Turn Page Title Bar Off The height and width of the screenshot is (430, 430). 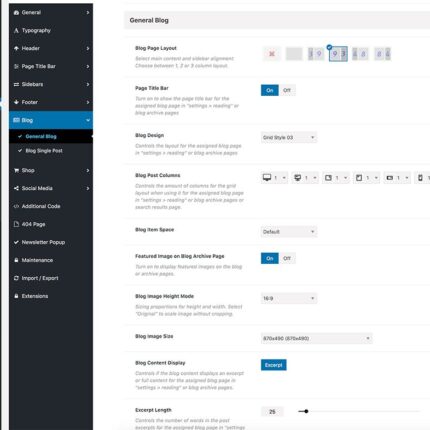click(x=287, y=90)
